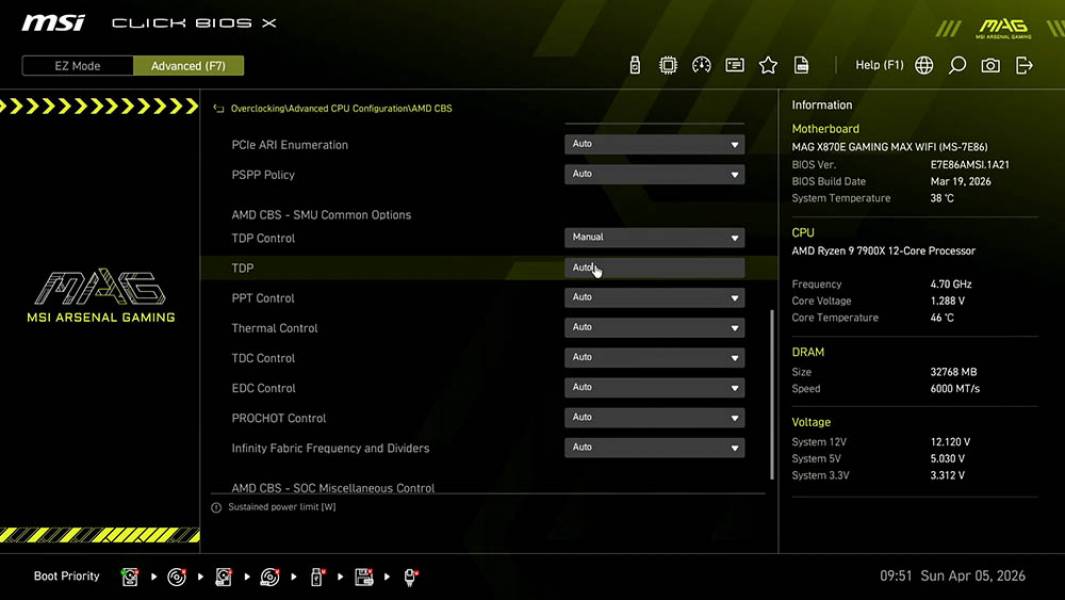
Task: Click the CPU hardware monitor icon
Action: click(x=667, y=64)
